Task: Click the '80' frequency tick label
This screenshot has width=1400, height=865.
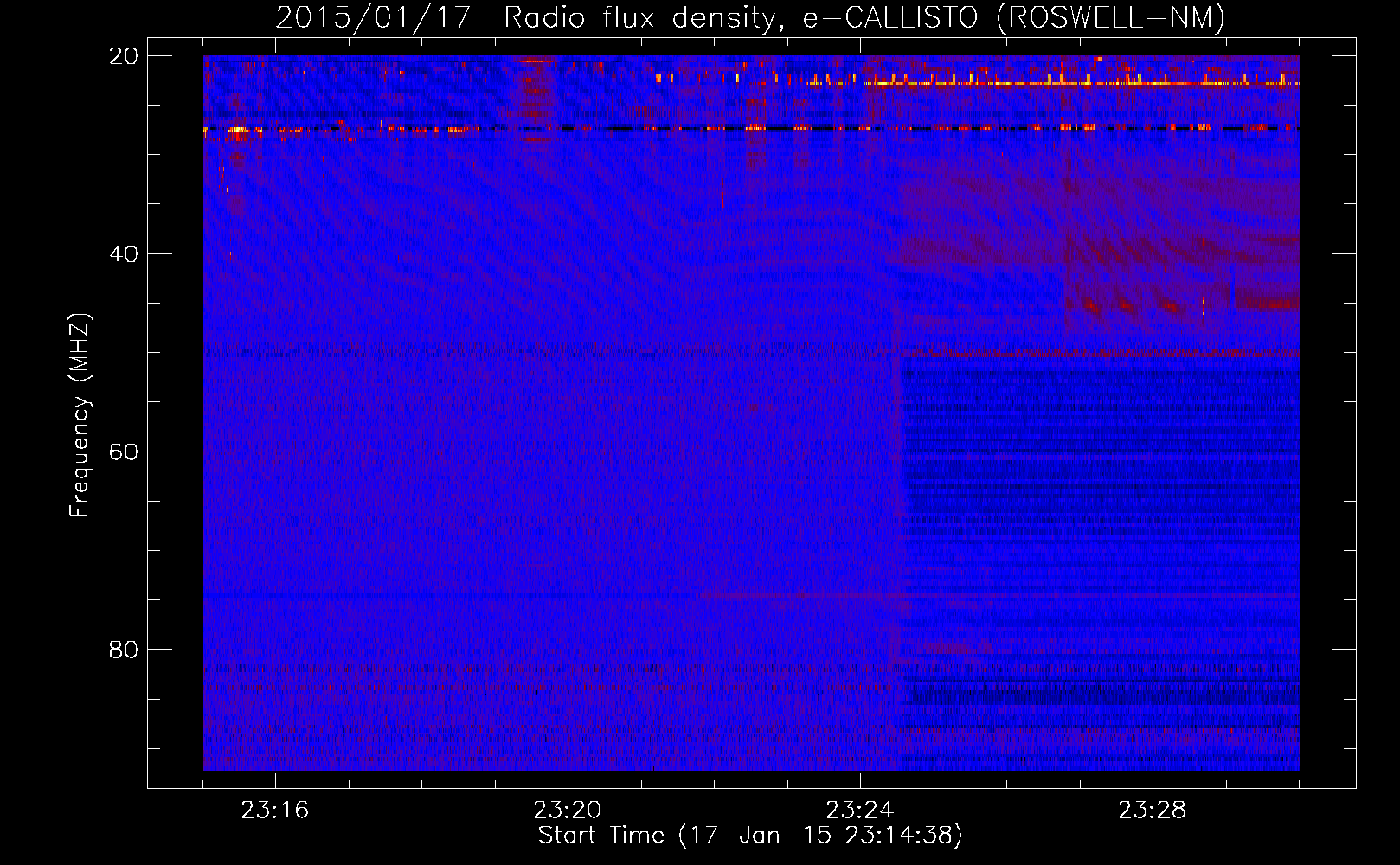Action: (123, 650)
